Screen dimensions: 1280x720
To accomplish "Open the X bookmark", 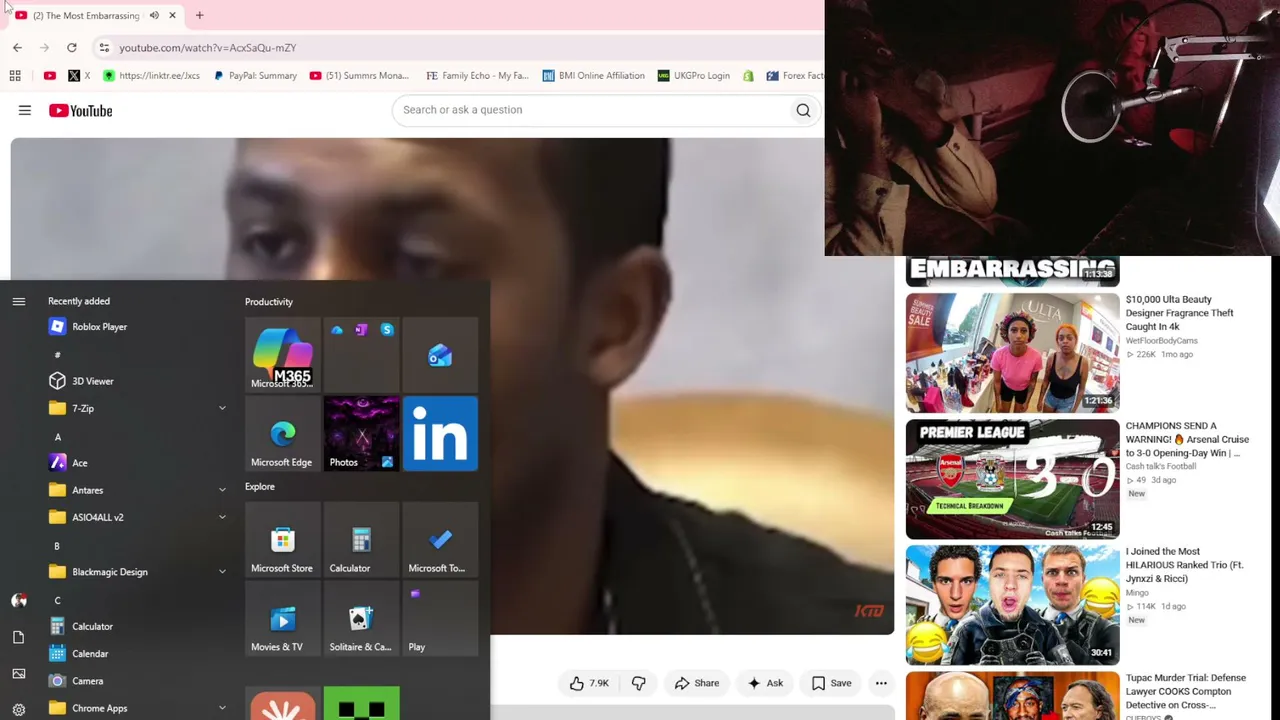I will coord(79,76).
